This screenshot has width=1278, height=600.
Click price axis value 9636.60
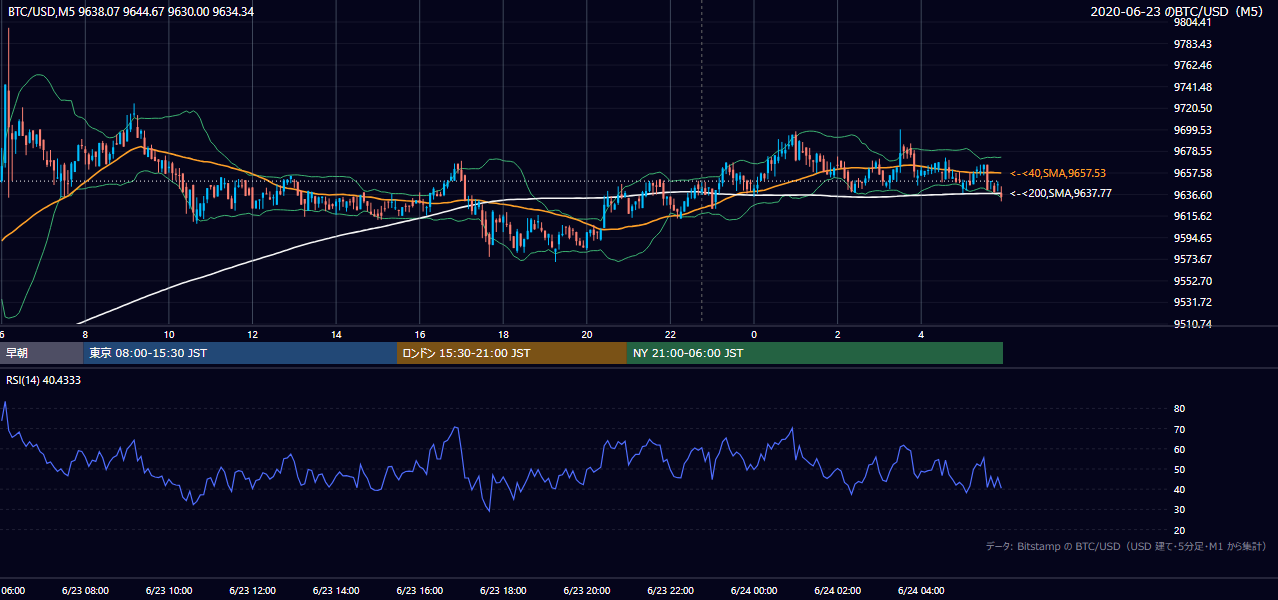pyautogui.click(x=1193, y=195)
